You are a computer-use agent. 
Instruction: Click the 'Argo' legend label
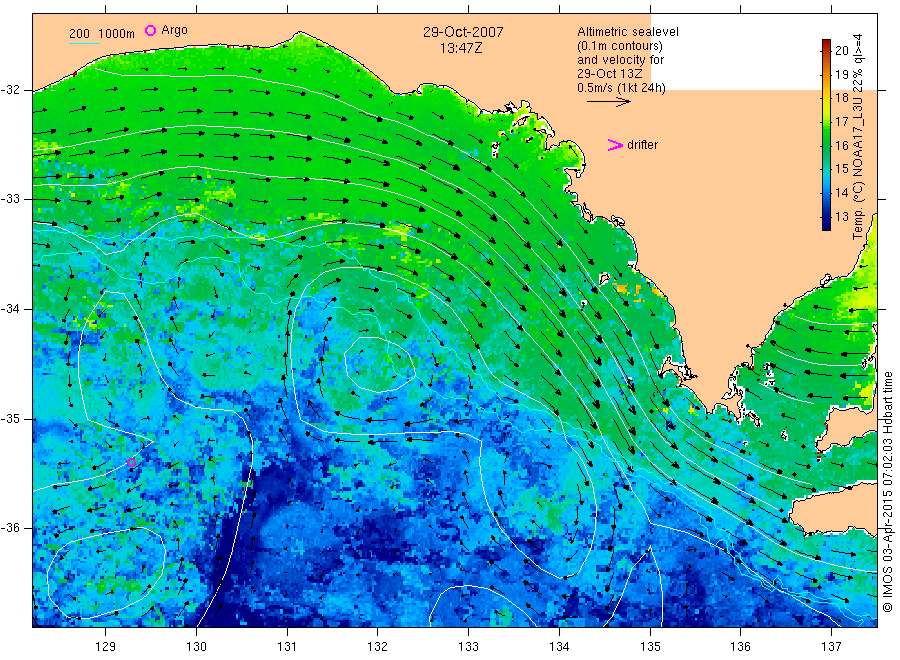click(174, 30)
